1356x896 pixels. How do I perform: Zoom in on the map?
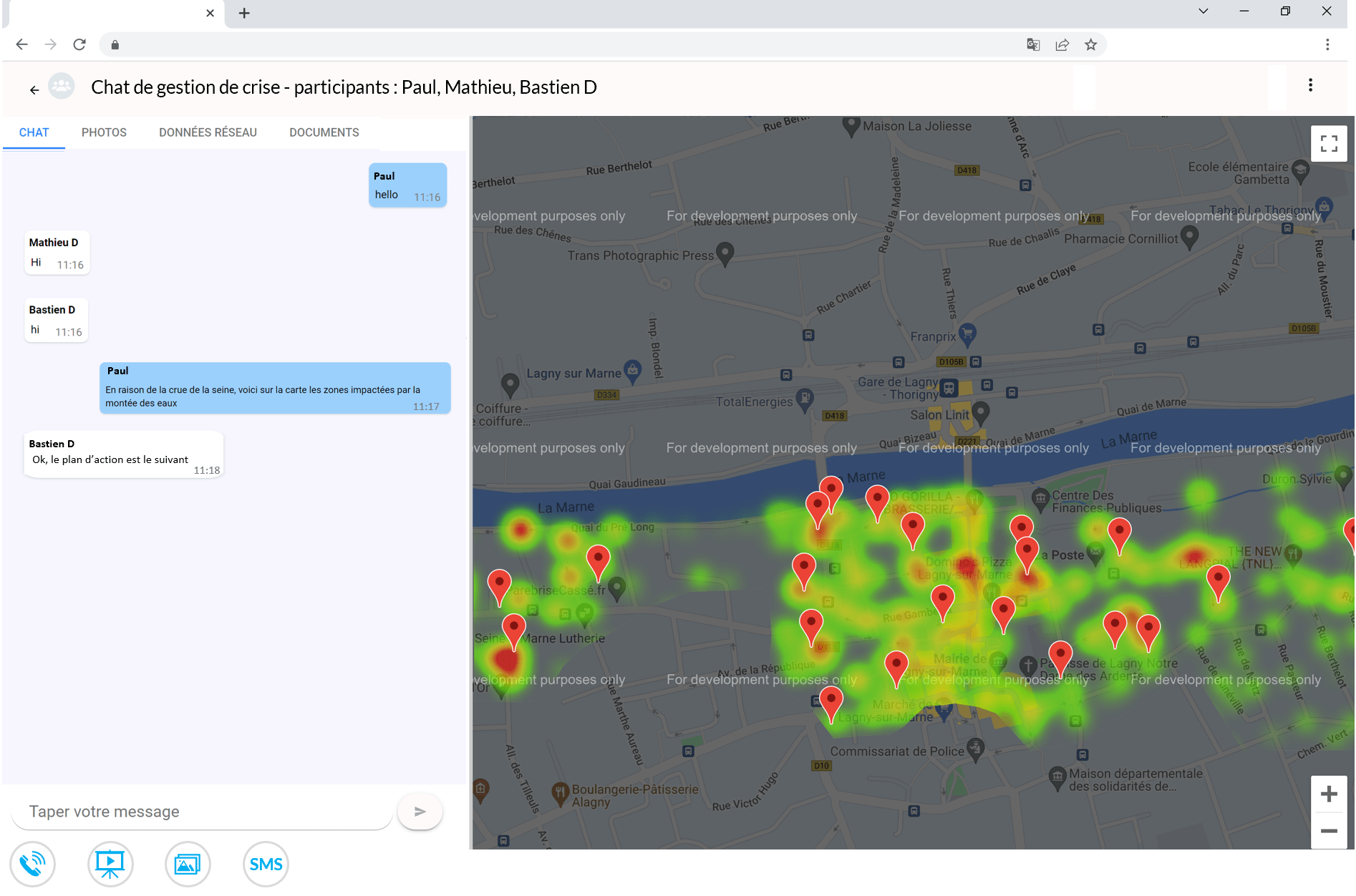click(x=1328, y=794)
